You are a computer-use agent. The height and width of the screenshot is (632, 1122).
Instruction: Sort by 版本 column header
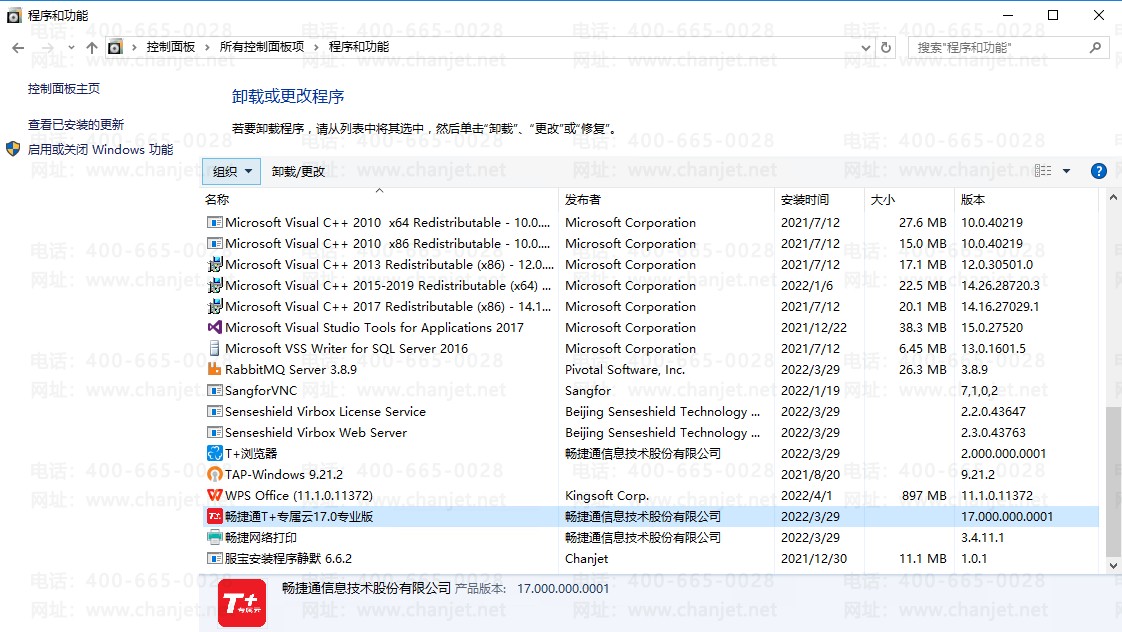(x=972, y=200)
